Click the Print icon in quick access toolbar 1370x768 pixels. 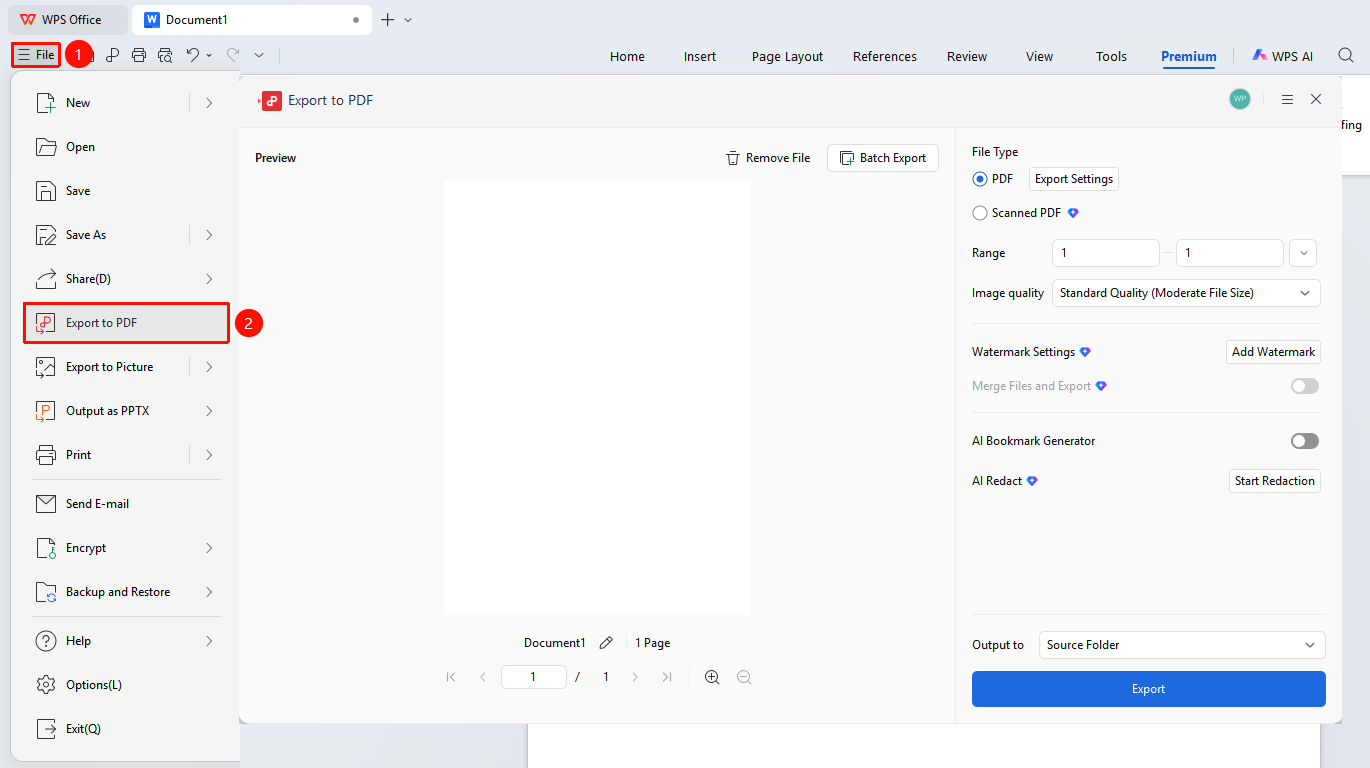(139, 56)
